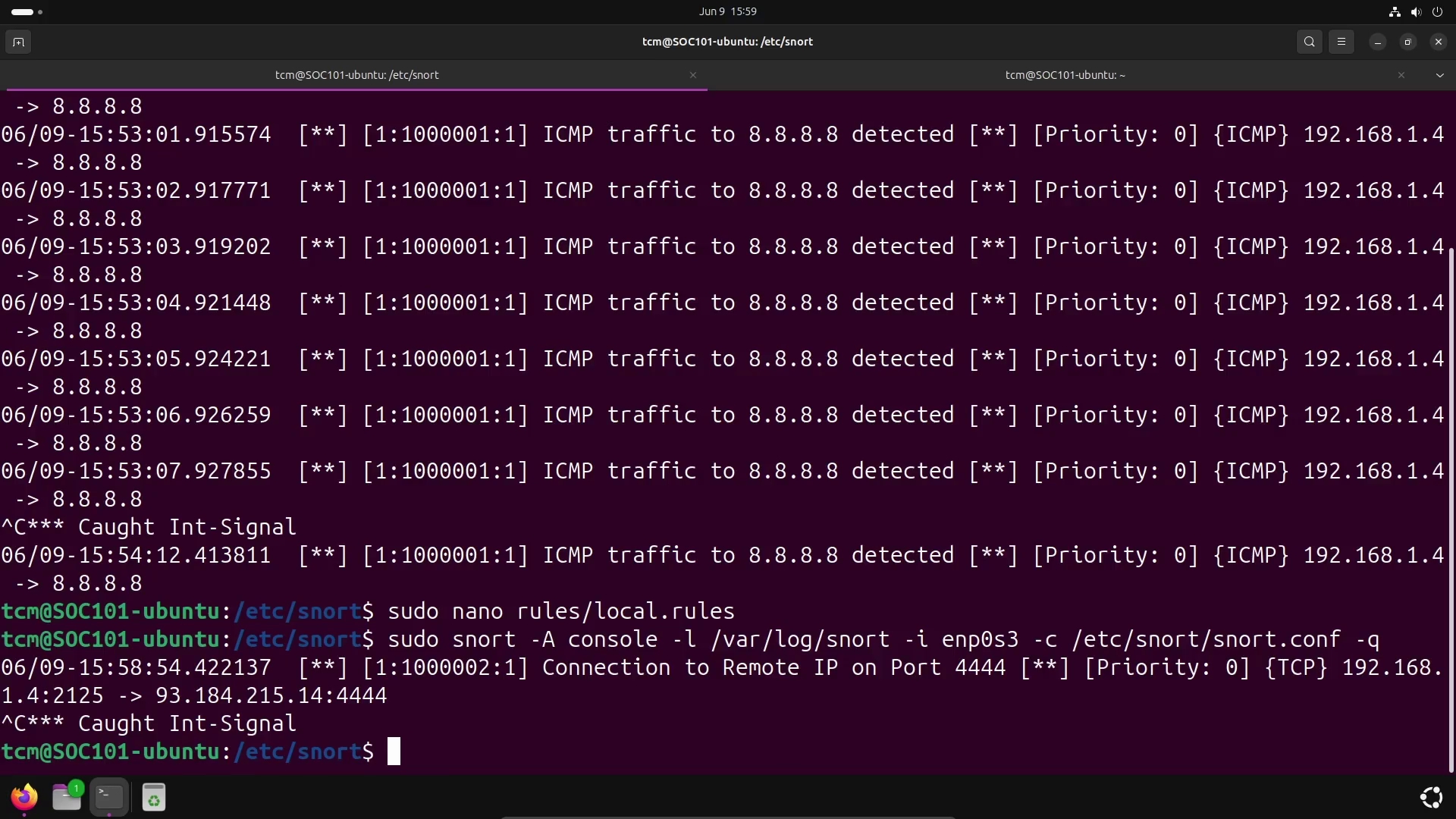This screenshot has height=819, width=1456.
Task: Launch Firefox from the dock
Action: tap(24, 797)
